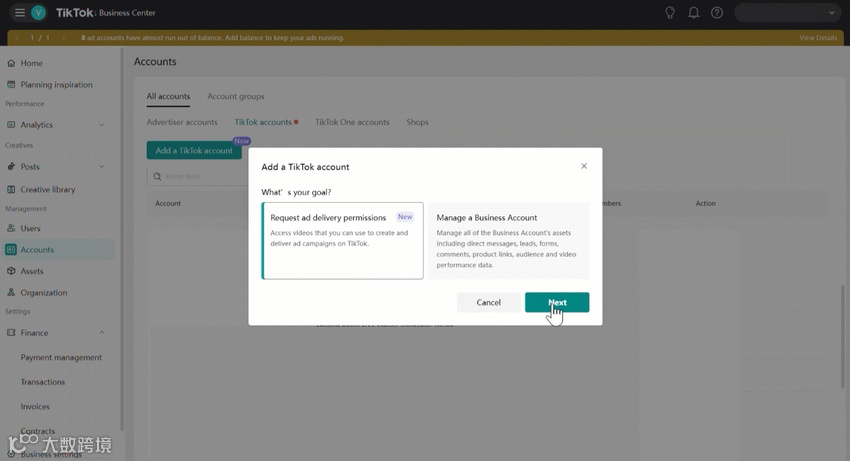Click the TikTok Business Center logo
Image resolution: width=850 pixels, height=461 pixels.
[106, 12]
